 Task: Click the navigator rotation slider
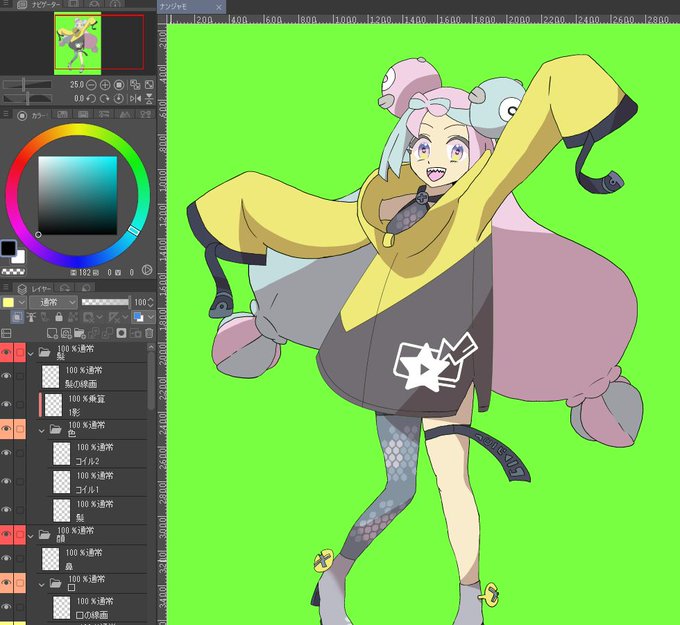[27, 99]
